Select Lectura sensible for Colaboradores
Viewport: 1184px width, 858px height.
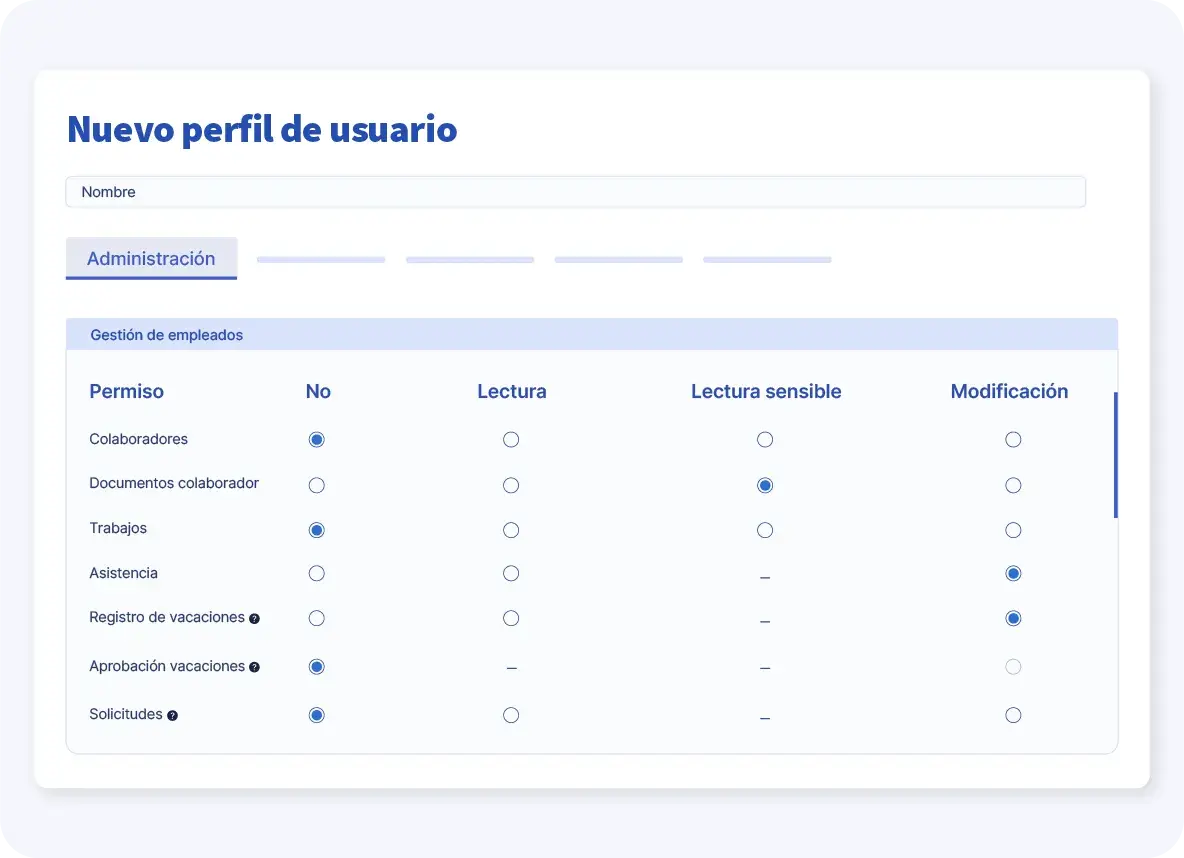[x=765, y=440]
